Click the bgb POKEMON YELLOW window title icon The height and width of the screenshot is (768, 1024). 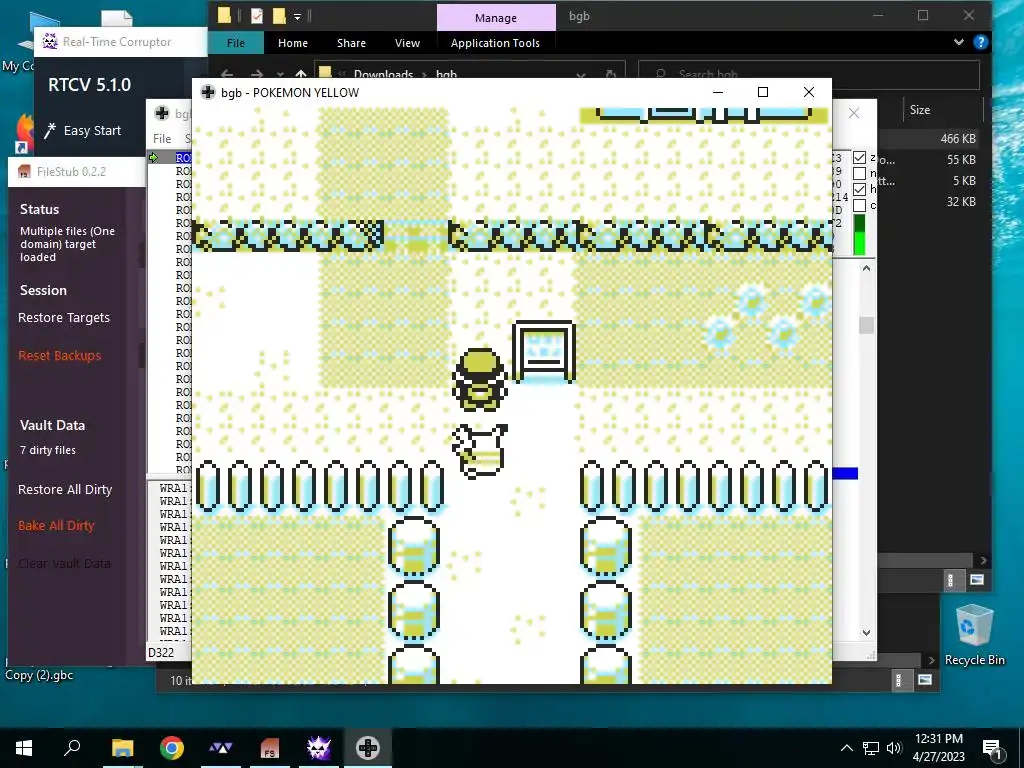coord(208,92)
